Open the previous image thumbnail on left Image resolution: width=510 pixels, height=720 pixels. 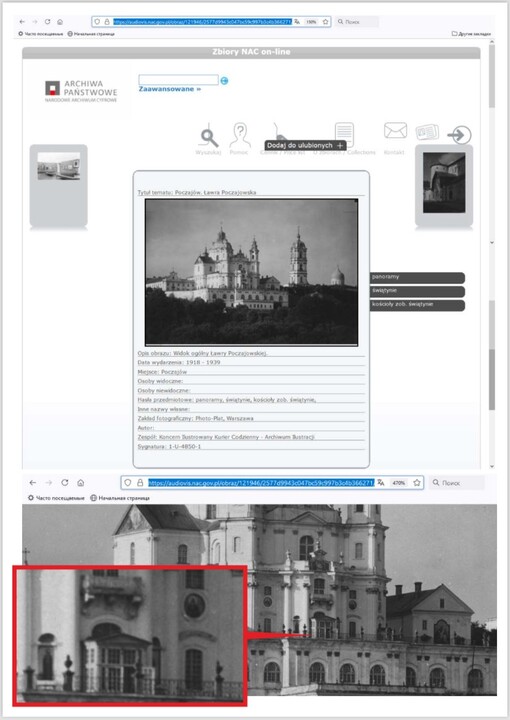click(59, 166)
